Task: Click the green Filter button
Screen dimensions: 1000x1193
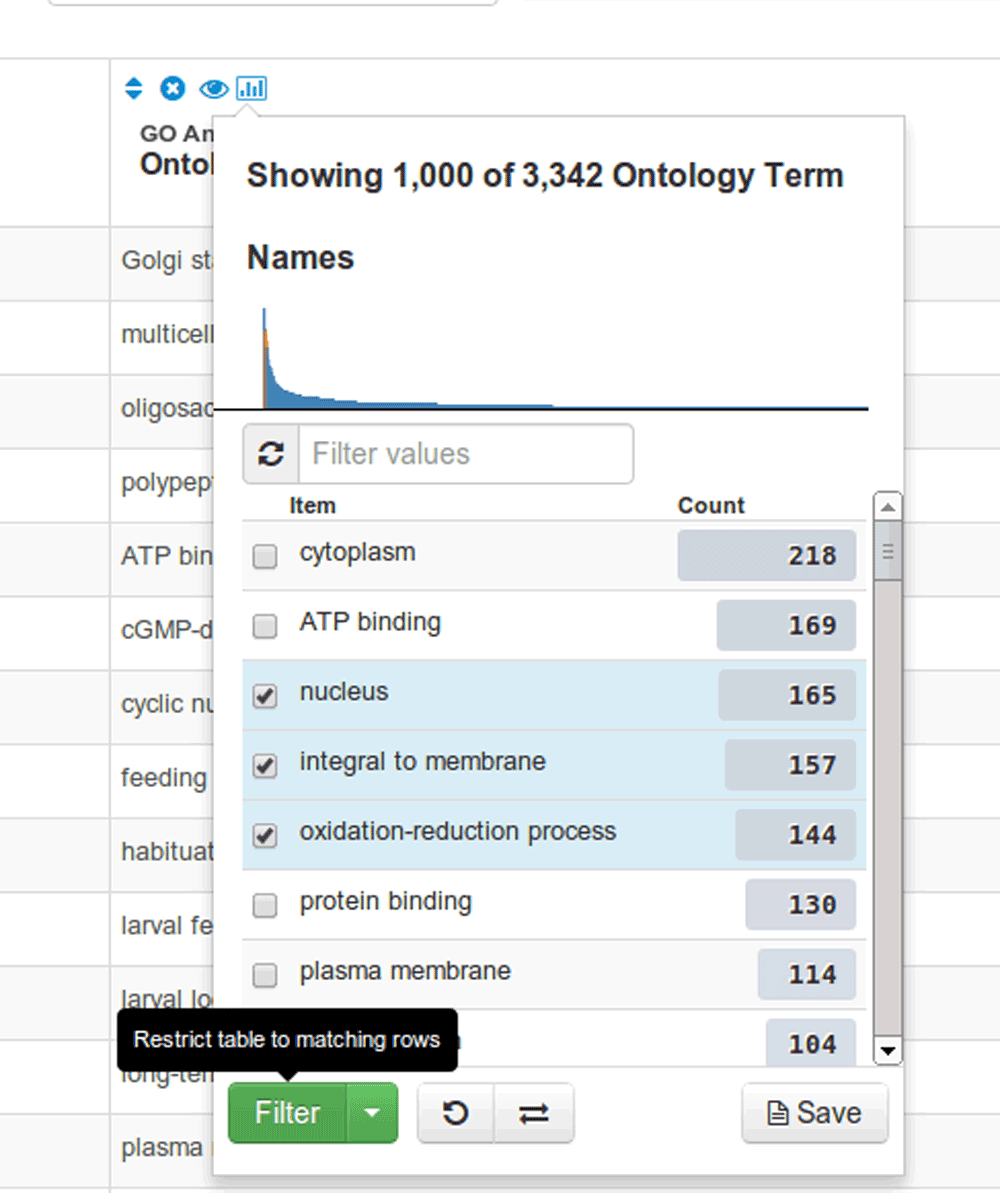Action: tap(287, 1113)
